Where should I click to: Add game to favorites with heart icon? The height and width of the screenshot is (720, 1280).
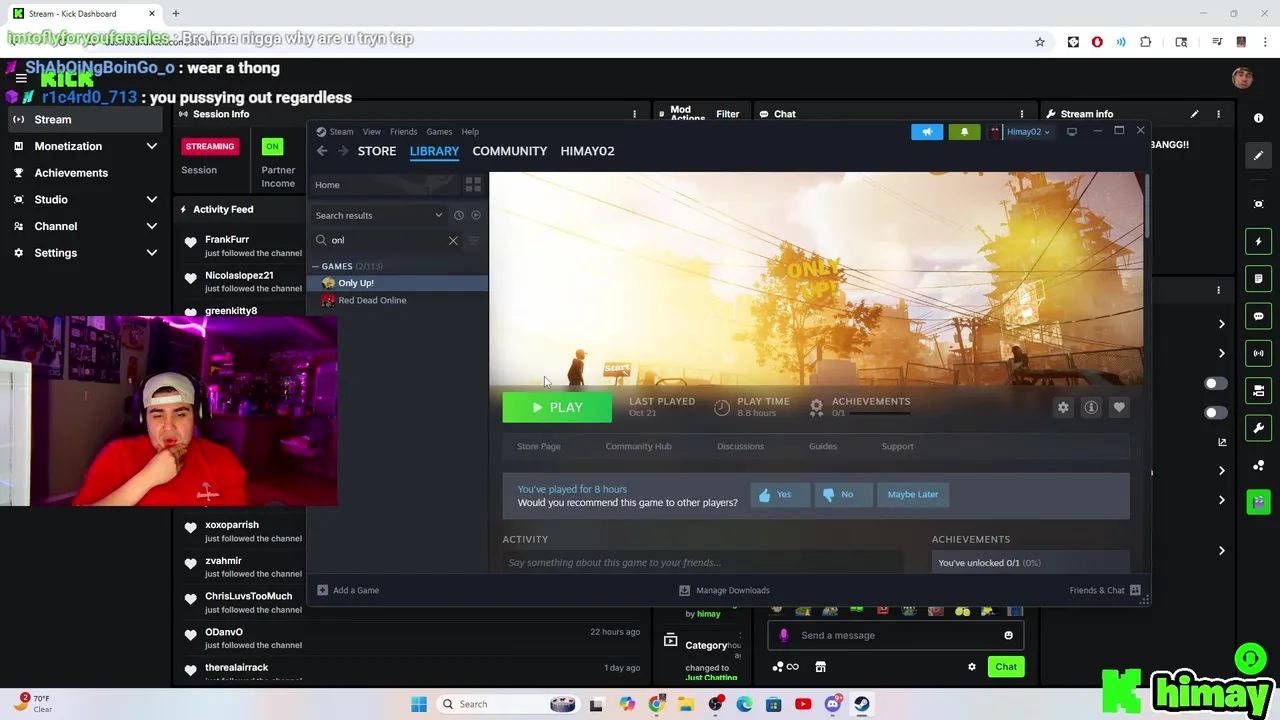1119,407
